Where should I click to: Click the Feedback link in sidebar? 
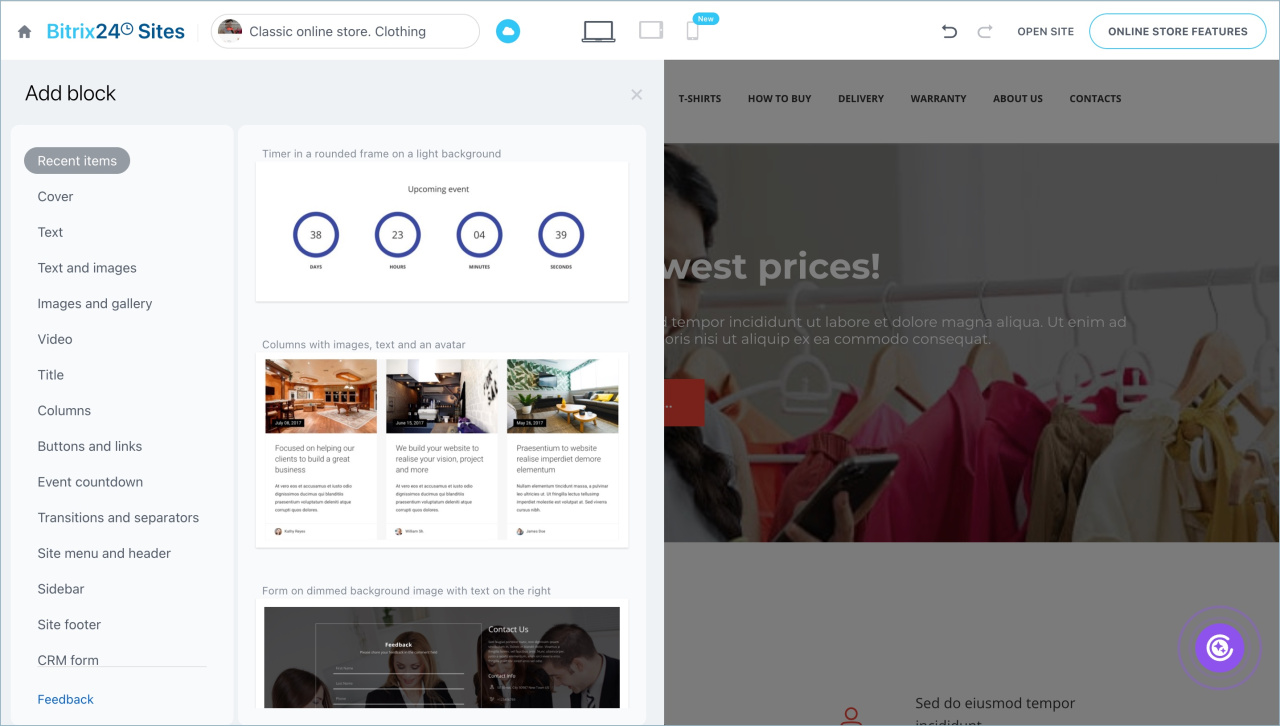click(65, 699)
